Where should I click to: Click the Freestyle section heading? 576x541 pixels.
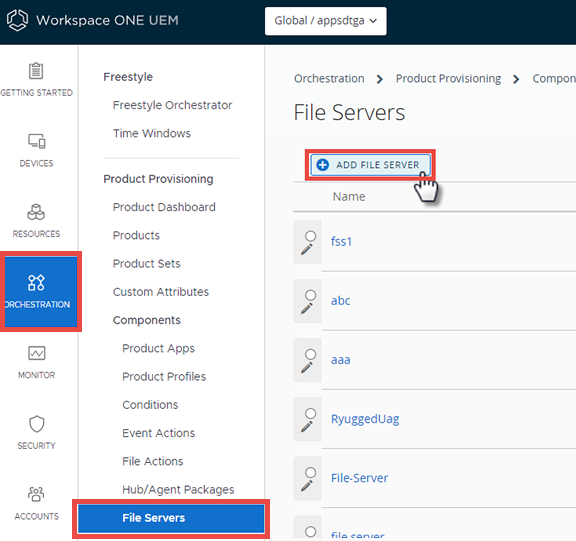tap(128, 77)
